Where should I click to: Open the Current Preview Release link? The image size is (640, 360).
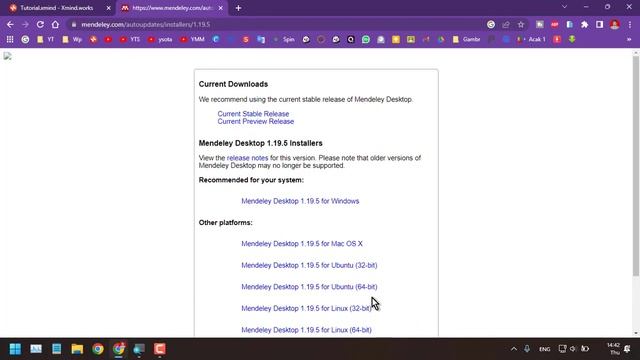coord(256,122)
